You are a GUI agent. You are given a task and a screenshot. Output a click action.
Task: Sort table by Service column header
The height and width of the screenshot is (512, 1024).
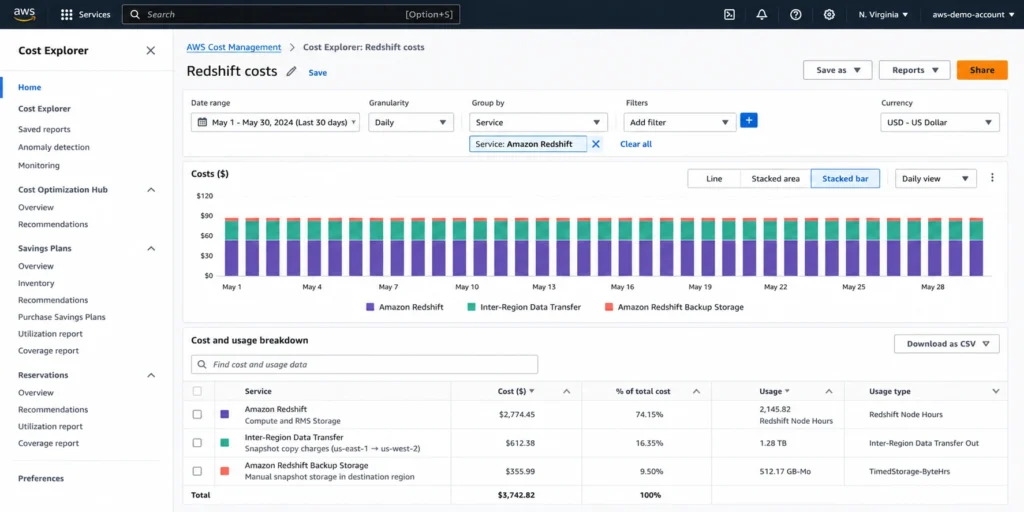tap(258, 391)
